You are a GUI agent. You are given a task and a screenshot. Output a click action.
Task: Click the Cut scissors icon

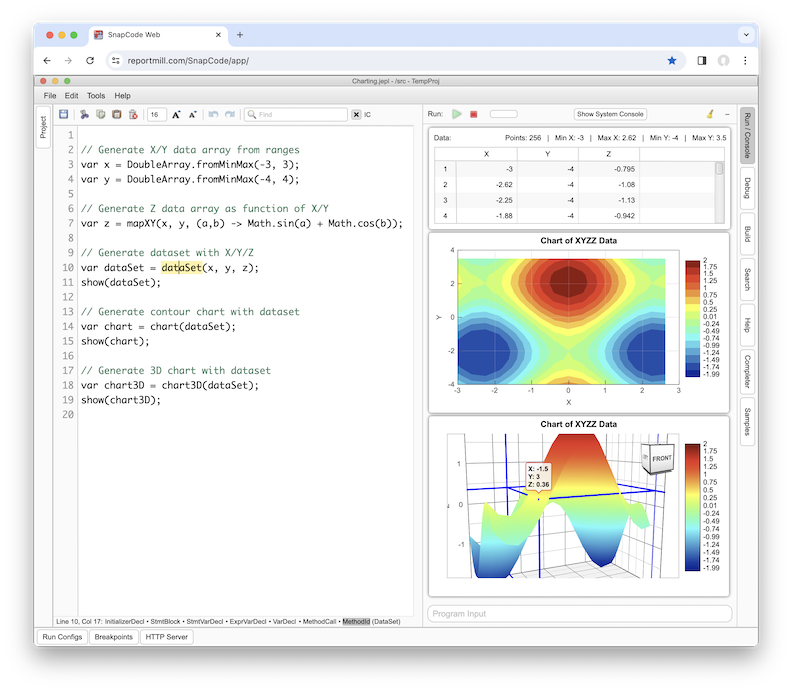coord(85,115)
